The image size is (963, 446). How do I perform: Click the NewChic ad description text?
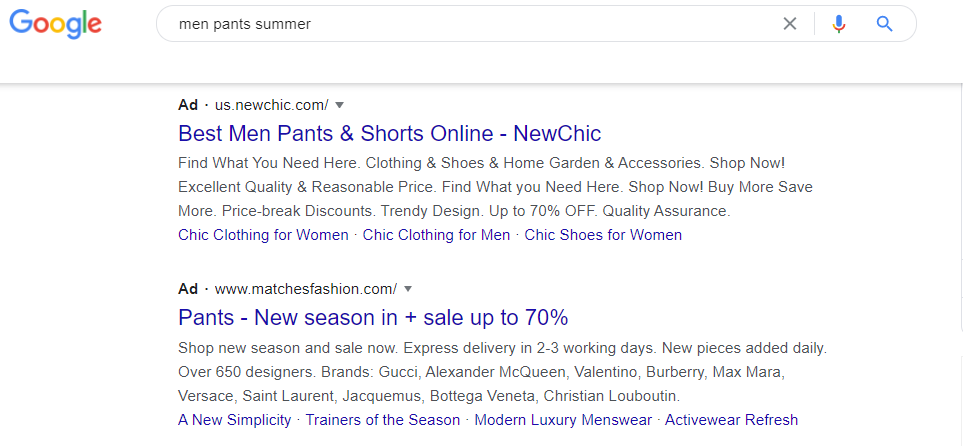point(495,187)
